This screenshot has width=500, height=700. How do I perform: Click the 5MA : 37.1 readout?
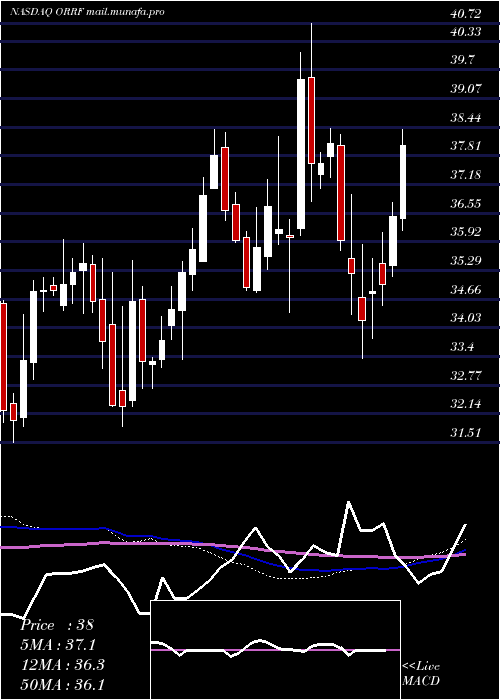tap(58, 645)
